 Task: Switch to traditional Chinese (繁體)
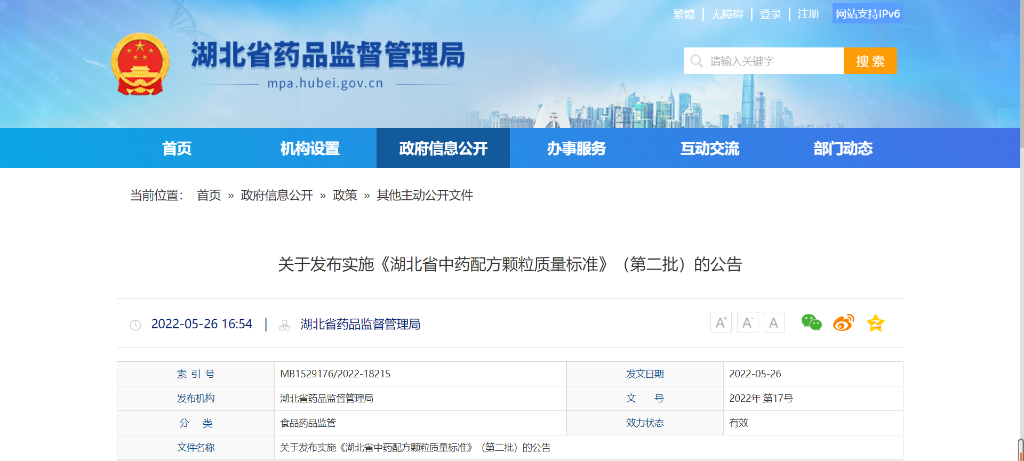pyautogui.click(x=684, y=14)
